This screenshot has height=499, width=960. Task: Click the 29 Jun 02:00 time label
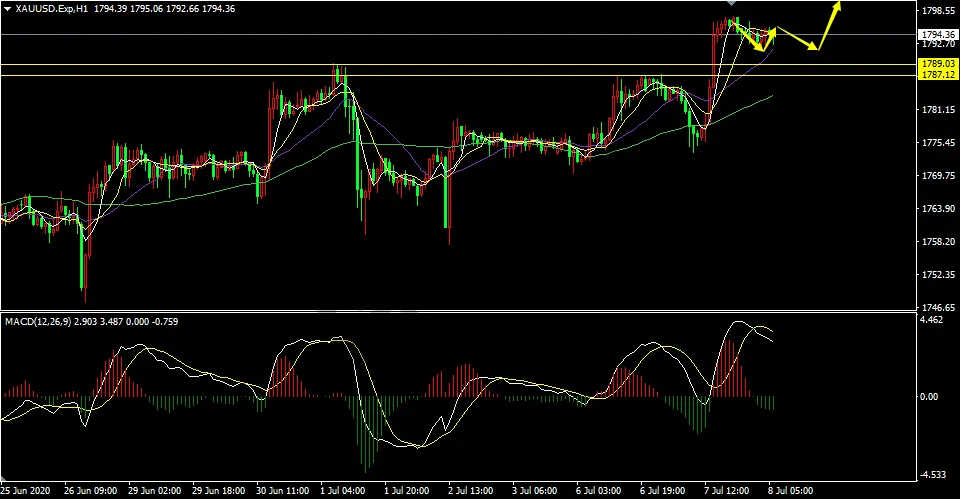click(155, 491)
